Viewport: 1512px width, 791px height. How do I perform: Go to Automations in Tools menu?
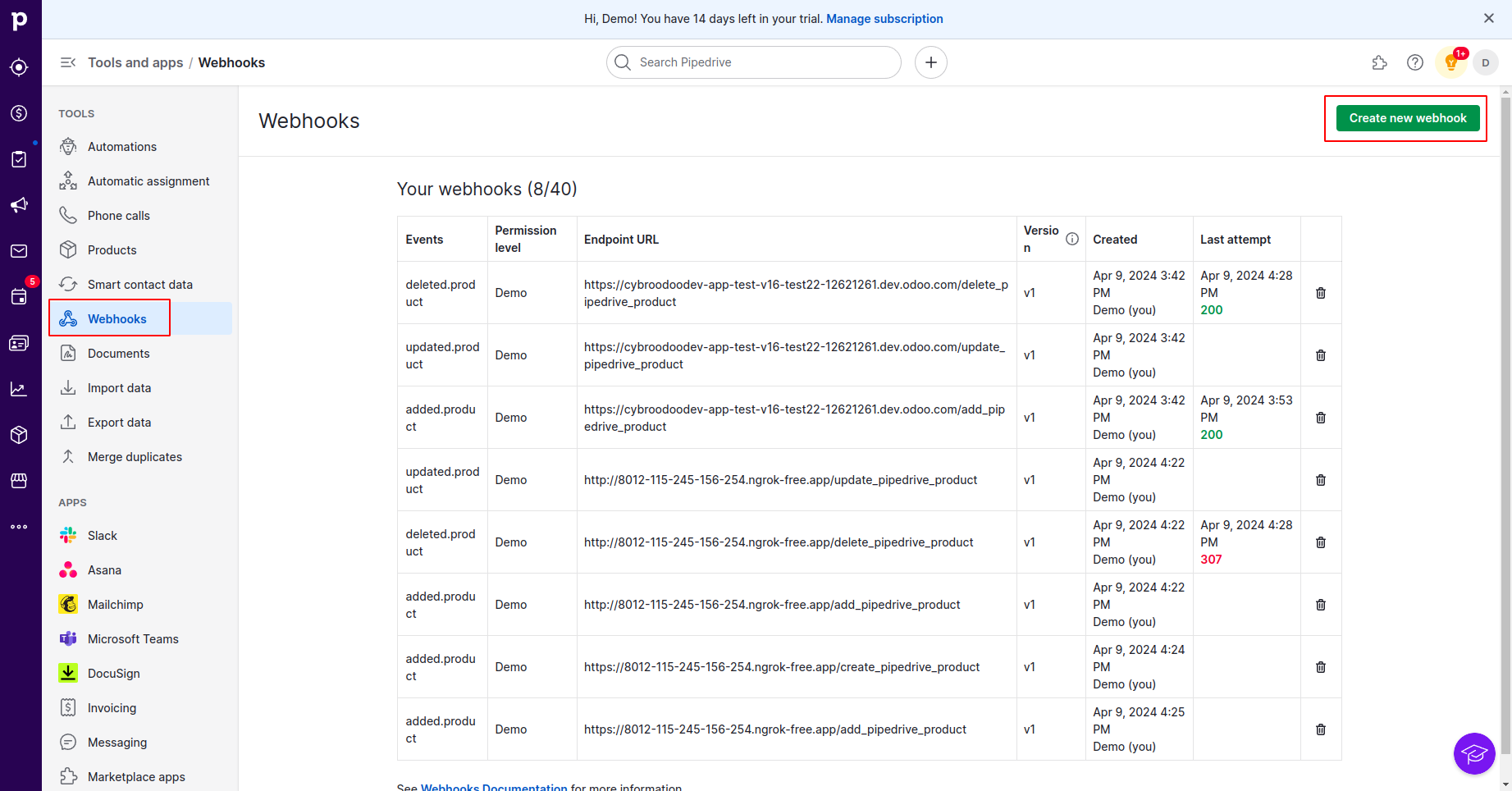(122, 147)
